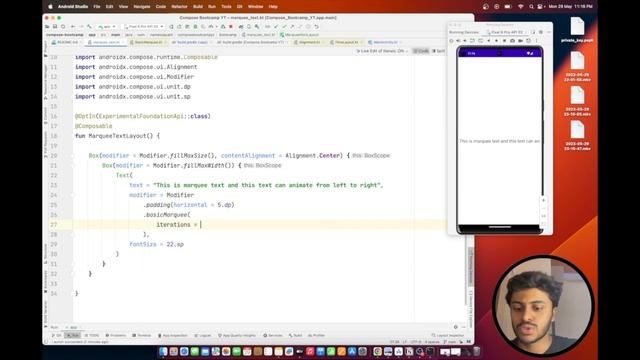Switch editor to Code view mode

click(421, 51)
